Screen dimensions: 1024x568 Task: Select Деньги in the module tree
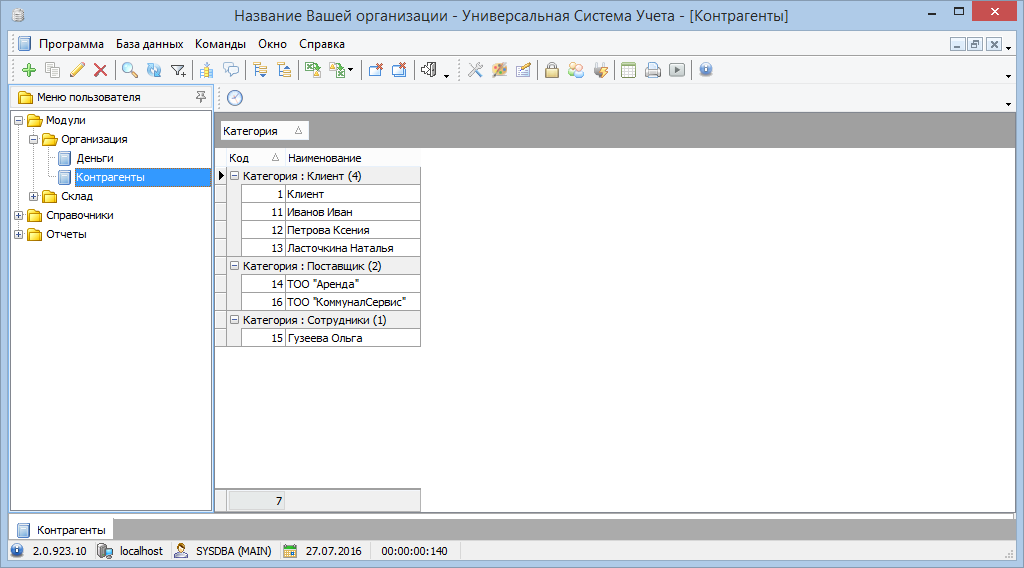point(95,158)
